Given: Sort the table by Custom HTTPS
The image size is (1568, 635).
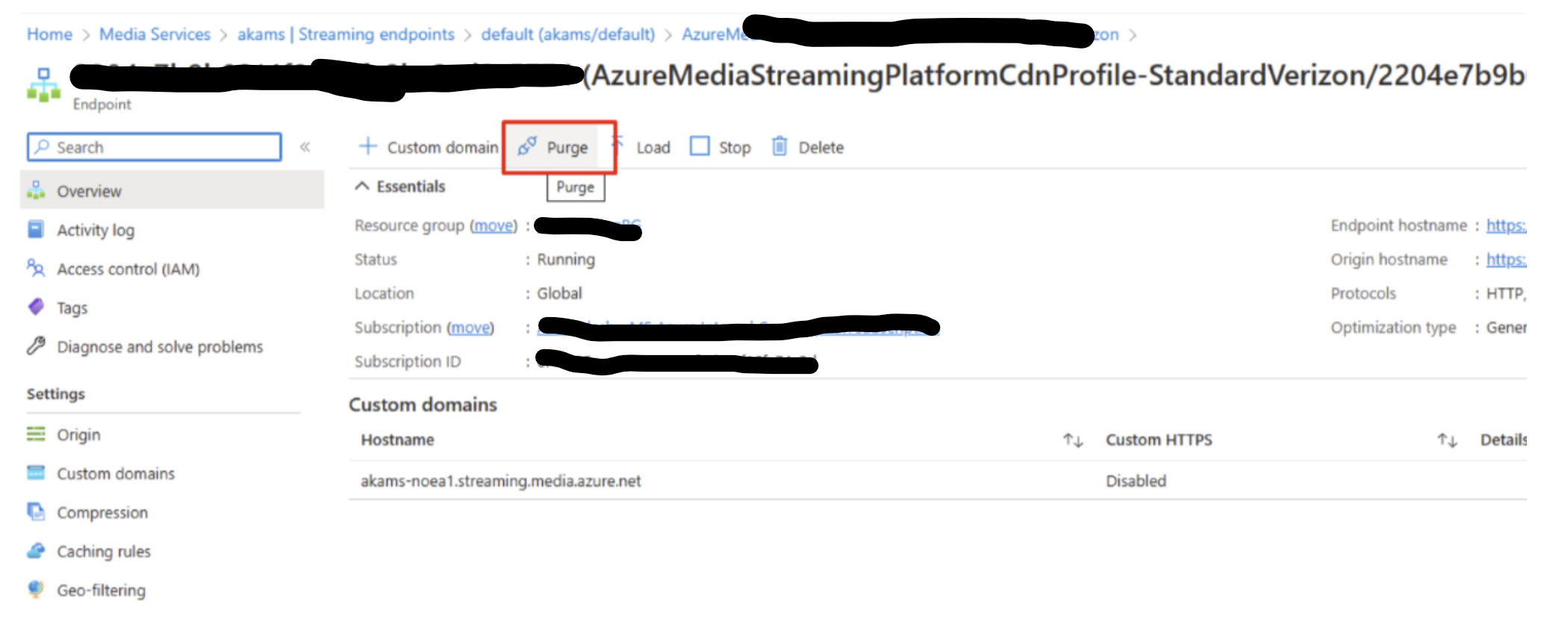Looking at the screenshot, I should pos(1447,440).
